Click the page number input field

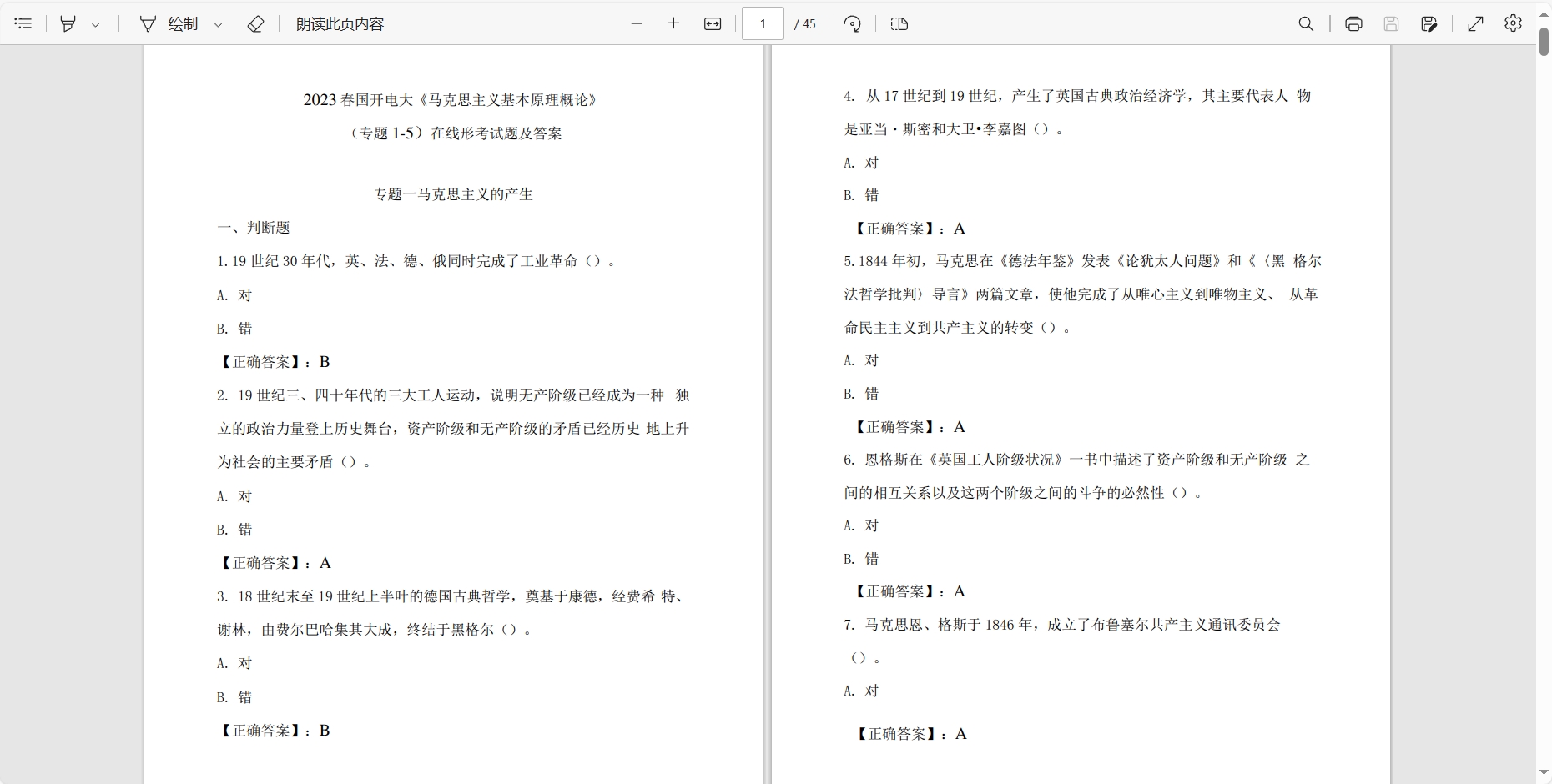[763, 23]
